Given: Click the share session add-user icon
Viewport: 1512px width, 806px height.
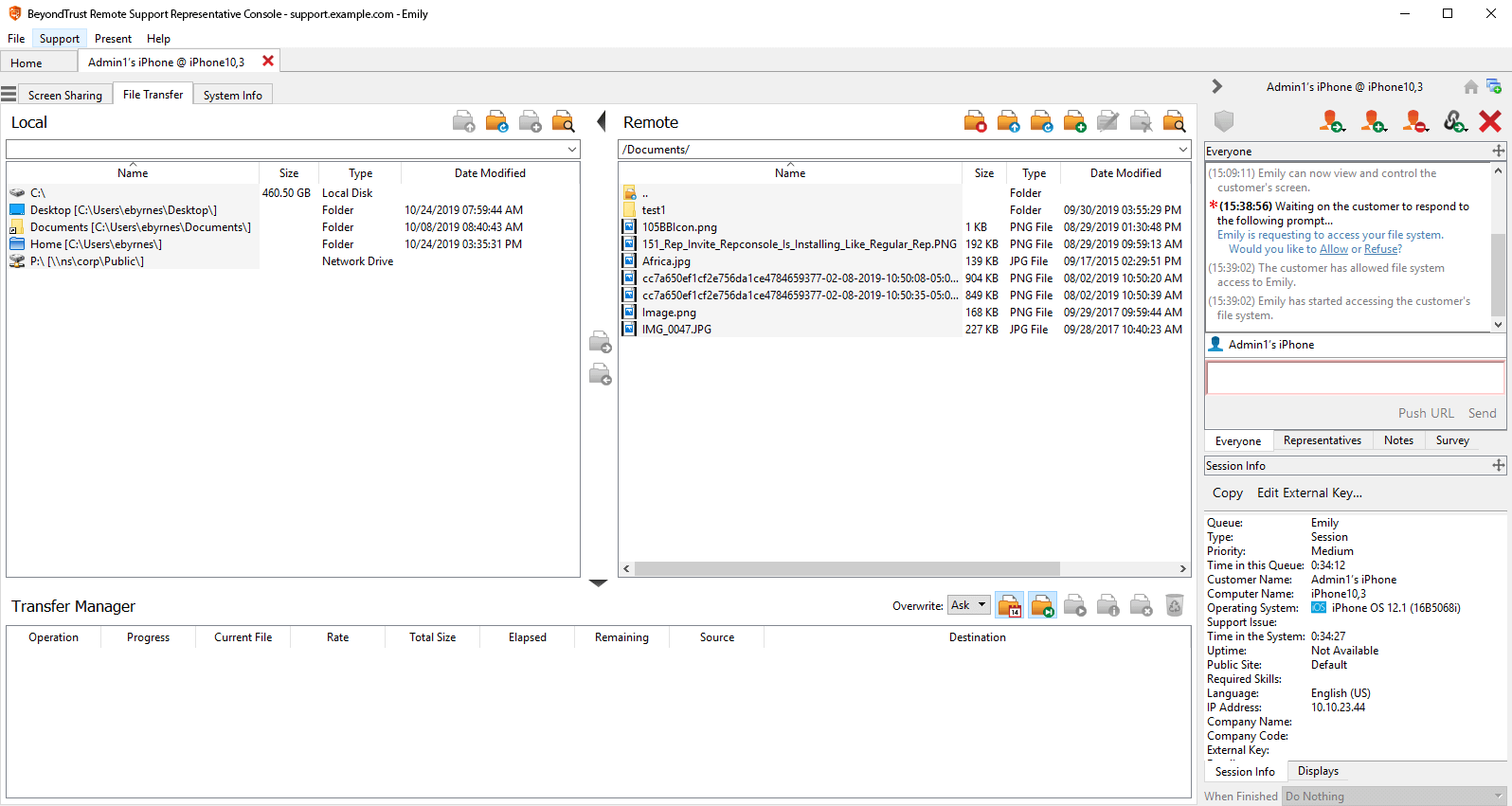Looking at the screenshot, I should (x=1374, y=121).
